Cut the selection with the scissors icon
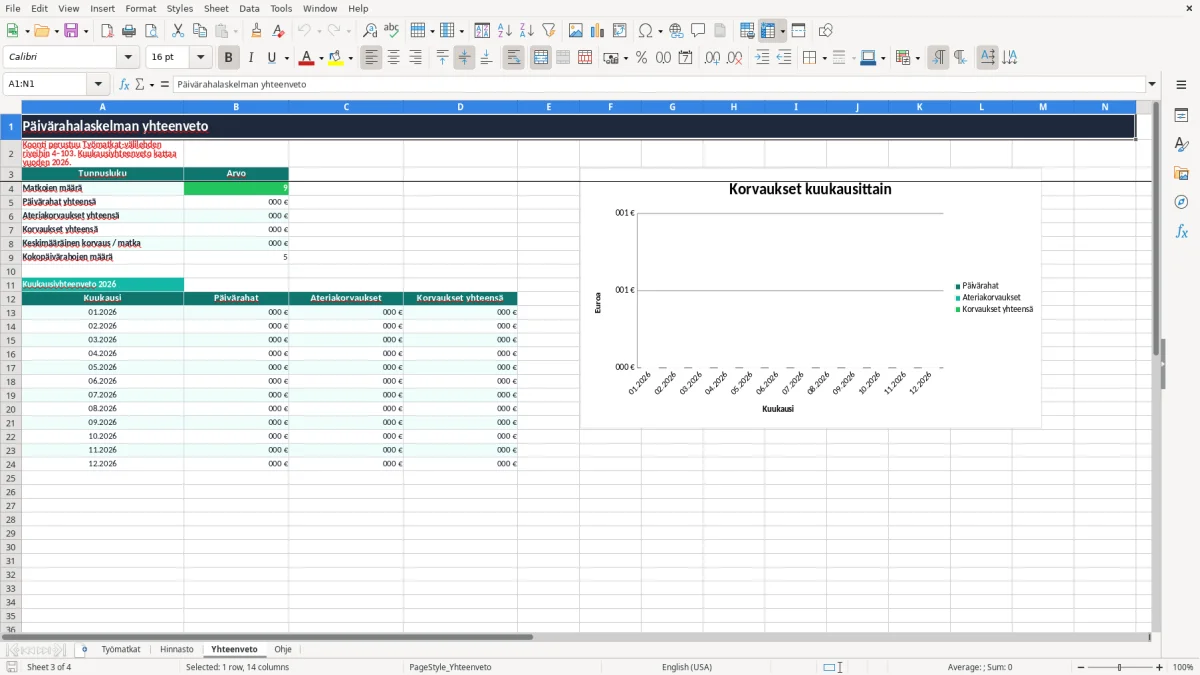The image size is (1200, 675). (177, 31)
